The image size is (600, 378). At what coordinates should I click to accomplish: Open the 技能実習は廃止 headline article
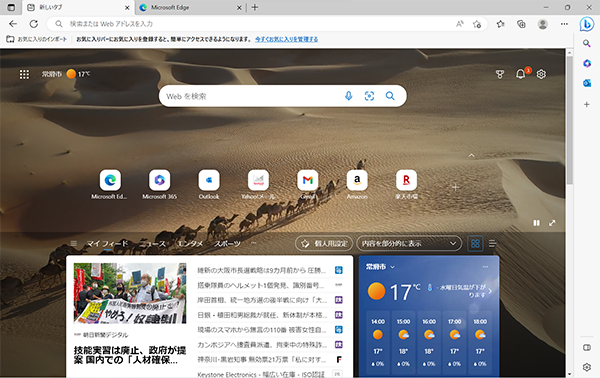(130, 355)
